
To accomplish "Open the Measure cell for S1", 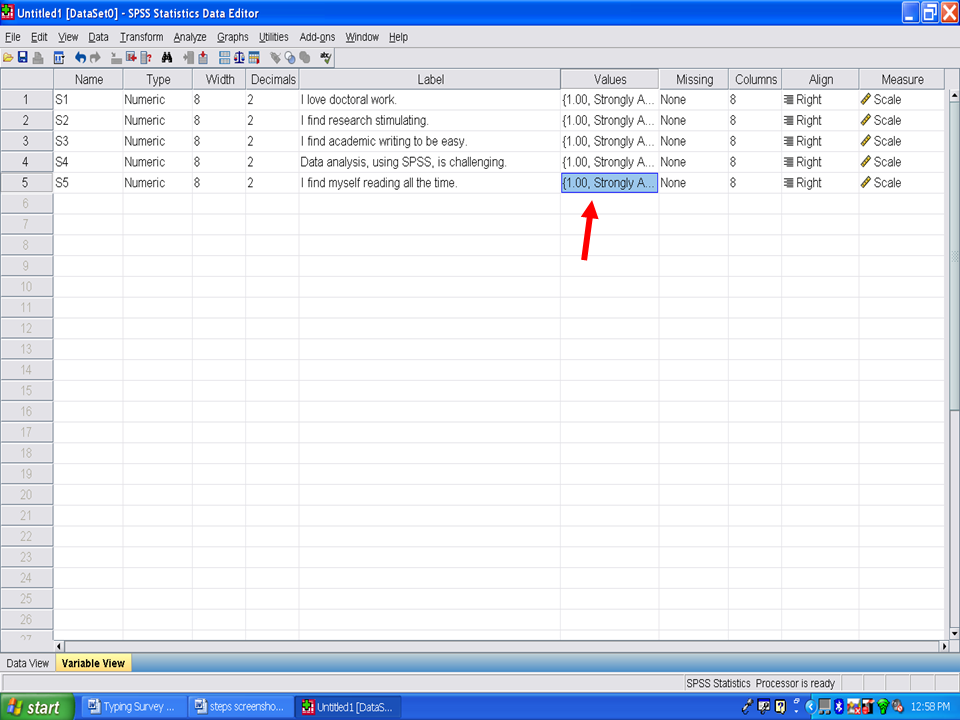I will (902, 100).
